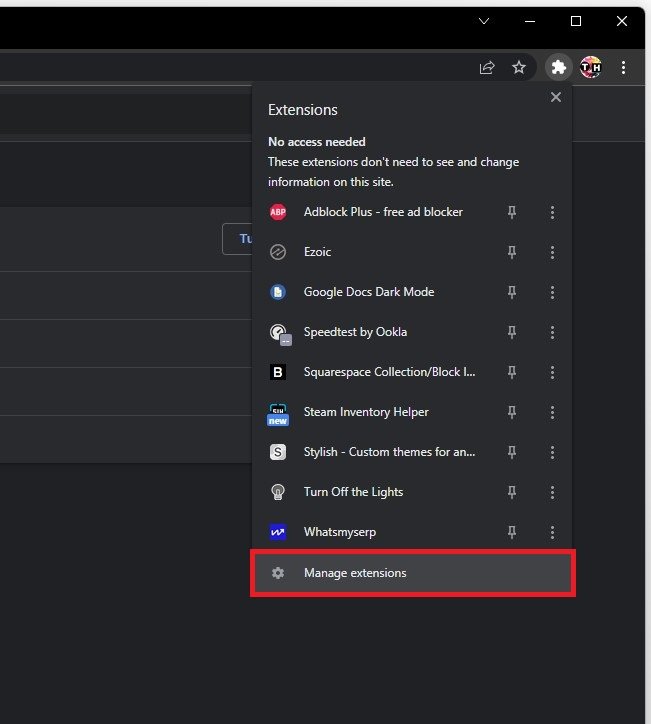
Task: Open more options for Ezoic extension
Action: click(x=552, y=252)
